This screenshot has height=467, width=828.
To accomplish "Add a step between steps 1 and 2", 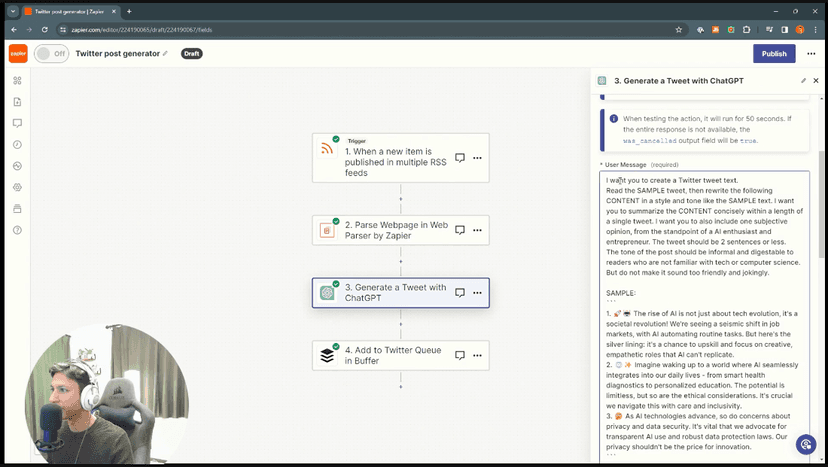I will click(400, 199).
